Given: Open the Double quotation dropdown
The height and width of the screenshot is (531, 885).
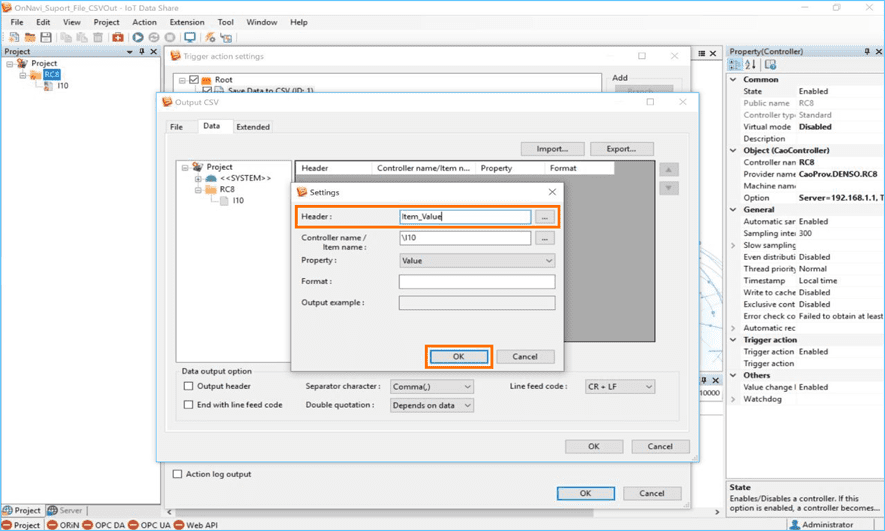Looking at the screenshot, I should click(x=432, y=405).
